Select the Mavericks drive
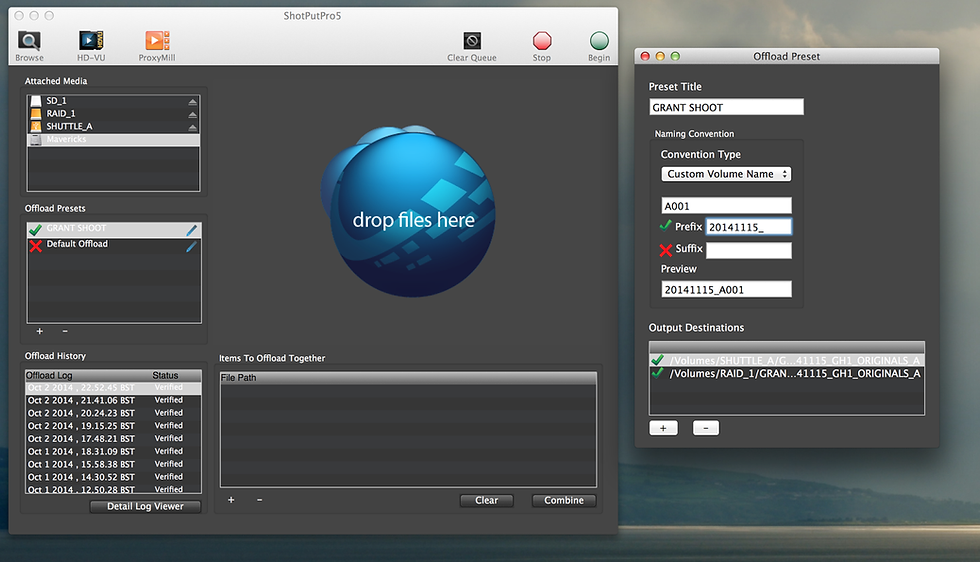This screenshot has width=980, height=562. pyautogui.click(x=113, y=139)
